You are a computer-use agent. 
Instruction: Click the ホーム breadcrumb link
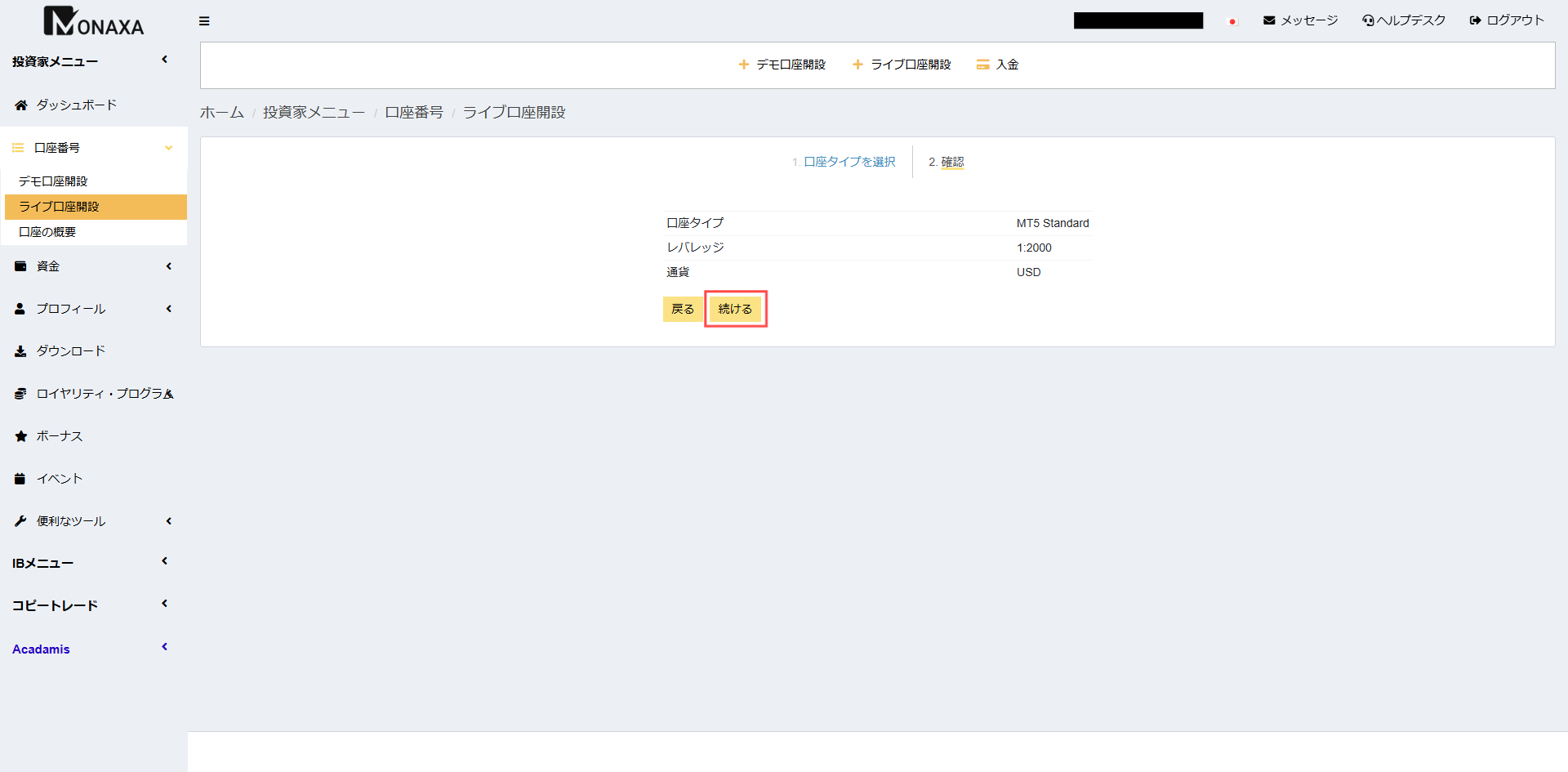click(x=221, y=113)
